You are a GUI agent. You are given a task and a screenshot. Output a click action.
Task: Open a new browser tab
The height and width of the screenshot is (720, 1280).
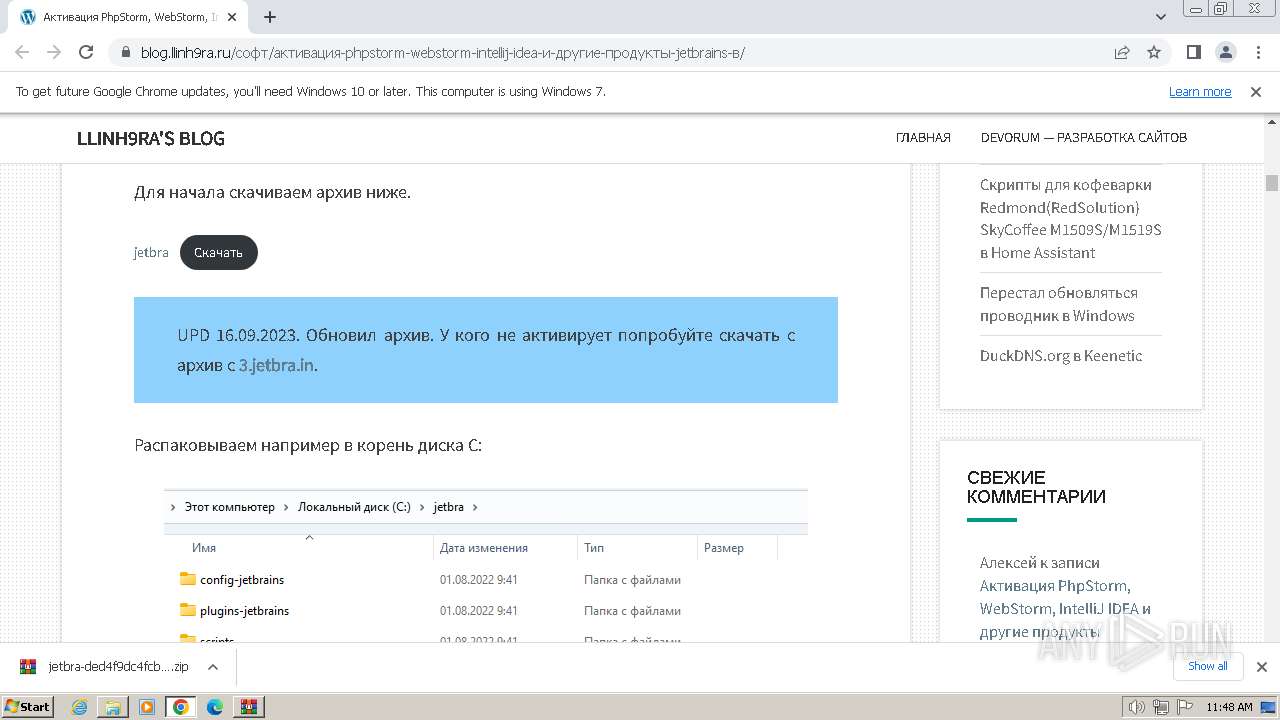[x=270, y=17]
